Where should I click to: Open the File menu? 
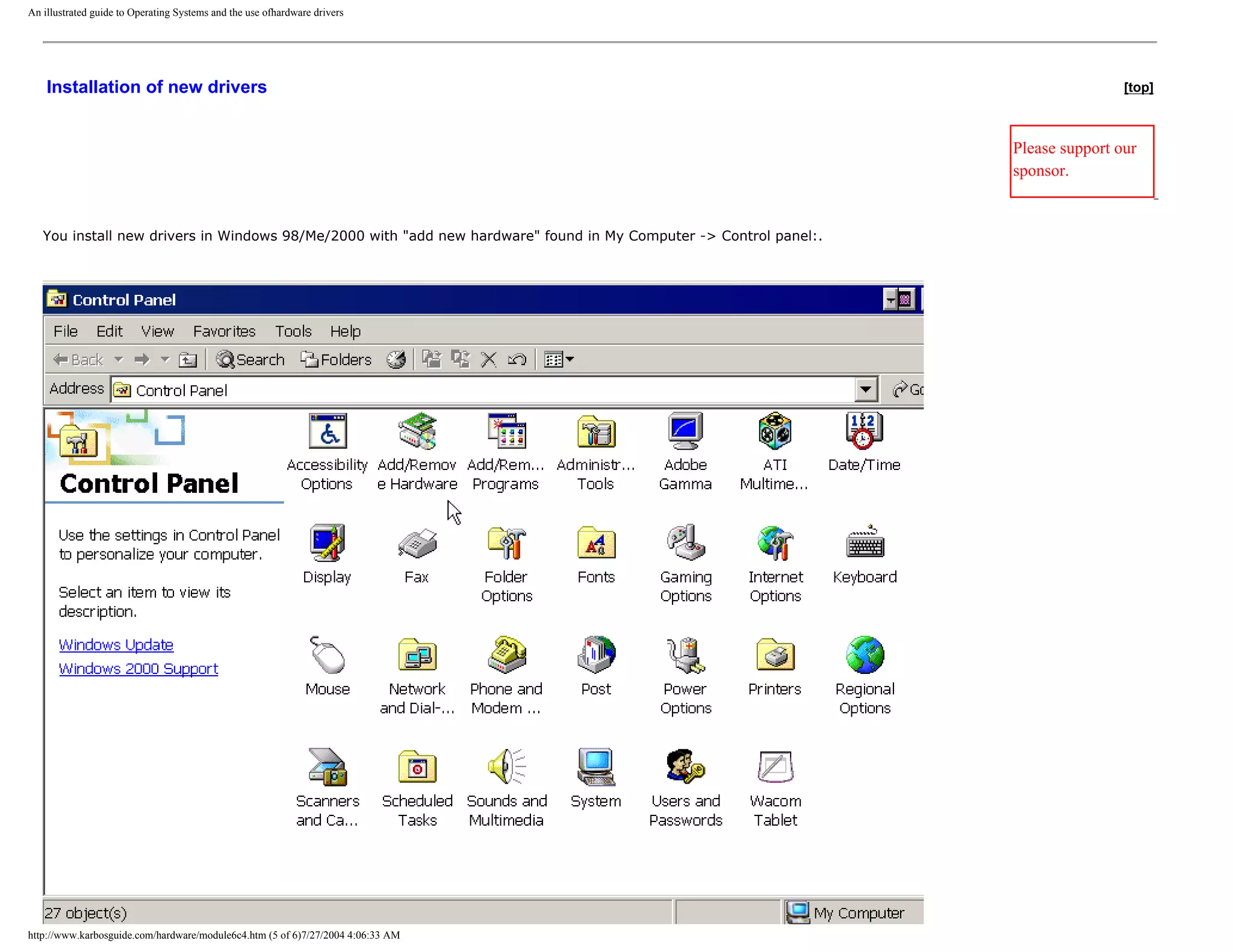(x=65, y=331)
